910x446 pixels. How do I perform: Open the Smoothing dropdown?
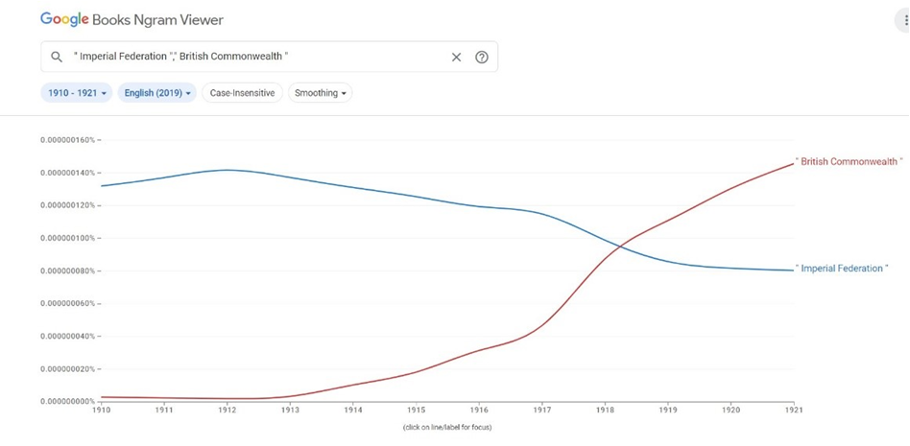(x=320, y=93)
